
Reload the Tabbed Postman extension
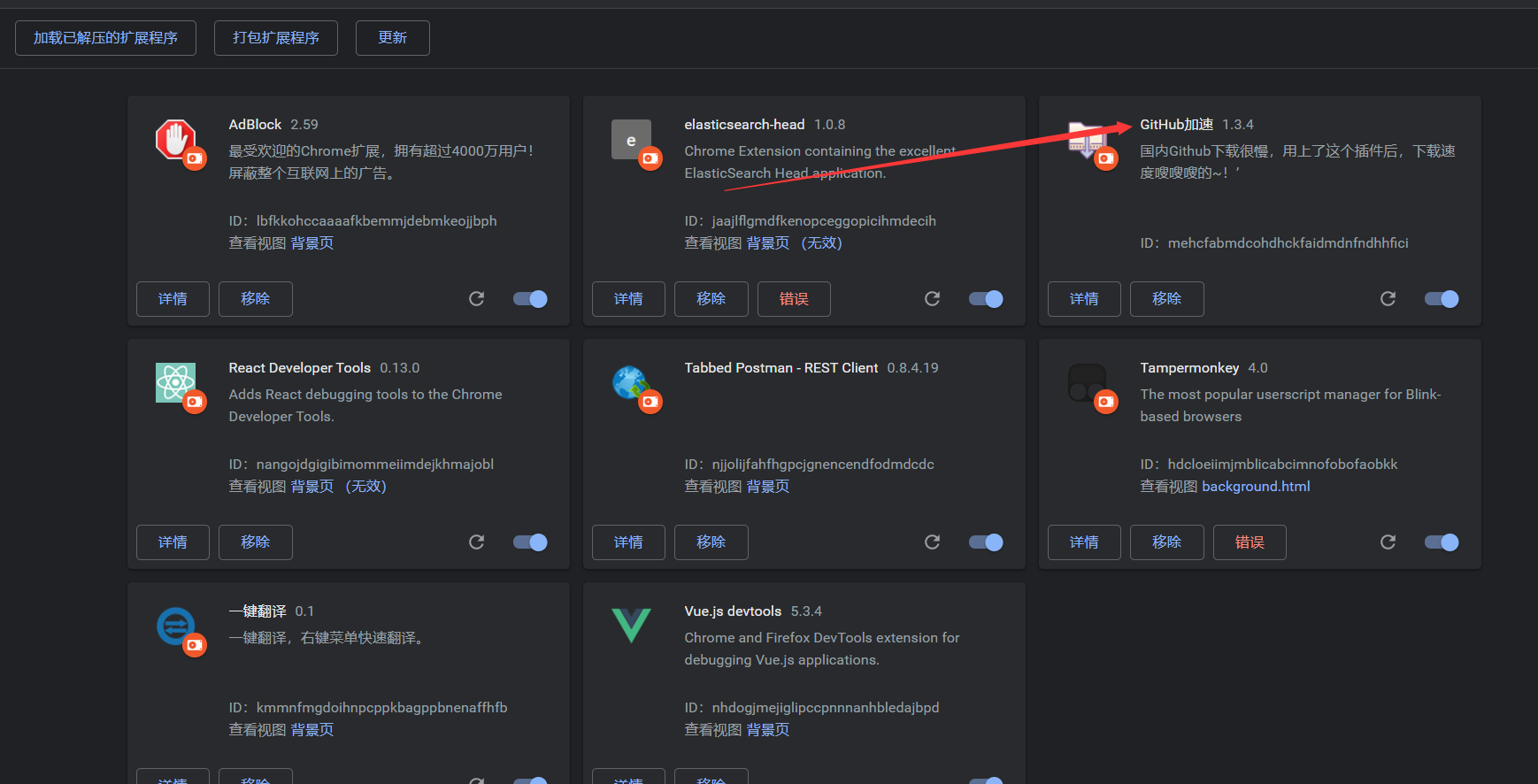932,542
